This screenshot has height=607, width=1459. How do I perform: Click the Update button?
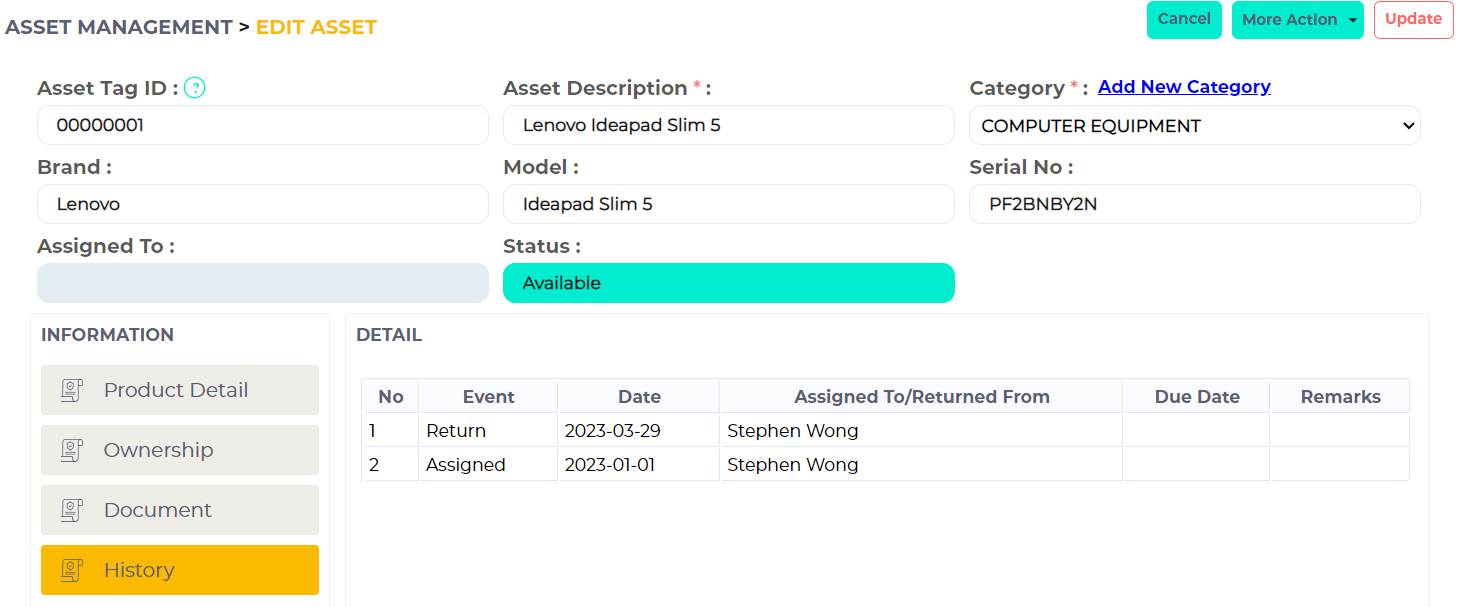point(1412,20)
